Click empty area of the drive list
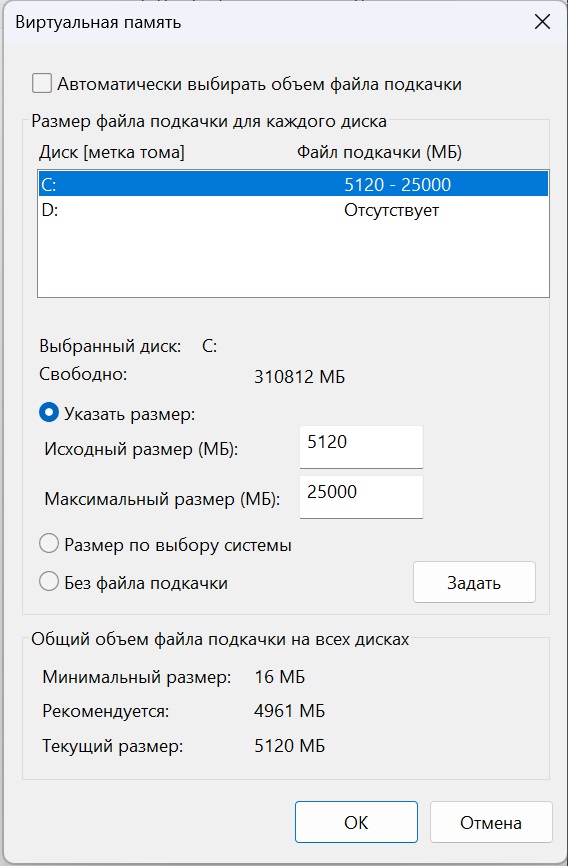568x866 pixels. (293, 260)
